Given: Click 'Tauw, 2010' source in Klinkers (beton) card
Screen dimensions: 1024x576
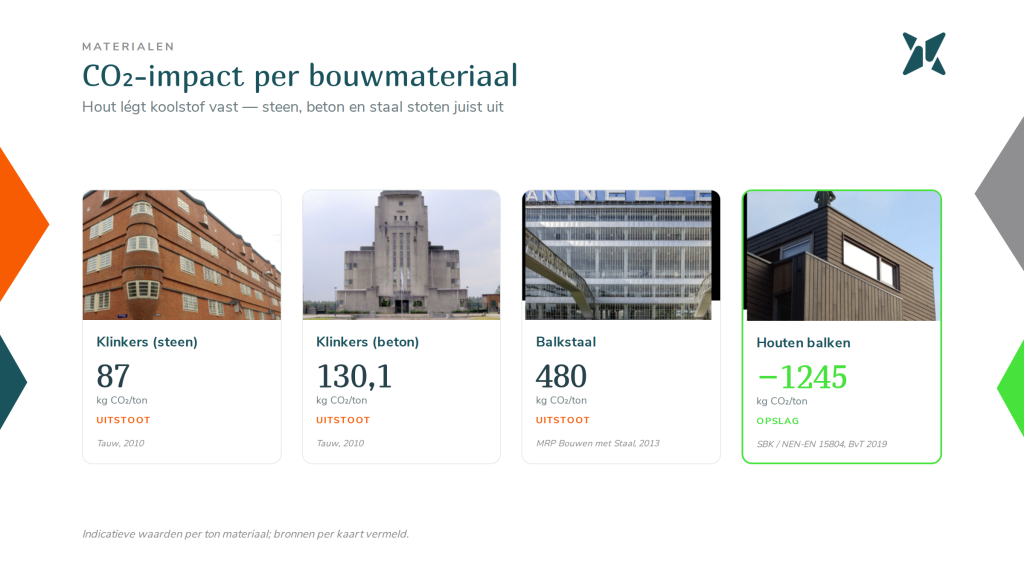Looking at the screenshot, I should click(340, 443).
